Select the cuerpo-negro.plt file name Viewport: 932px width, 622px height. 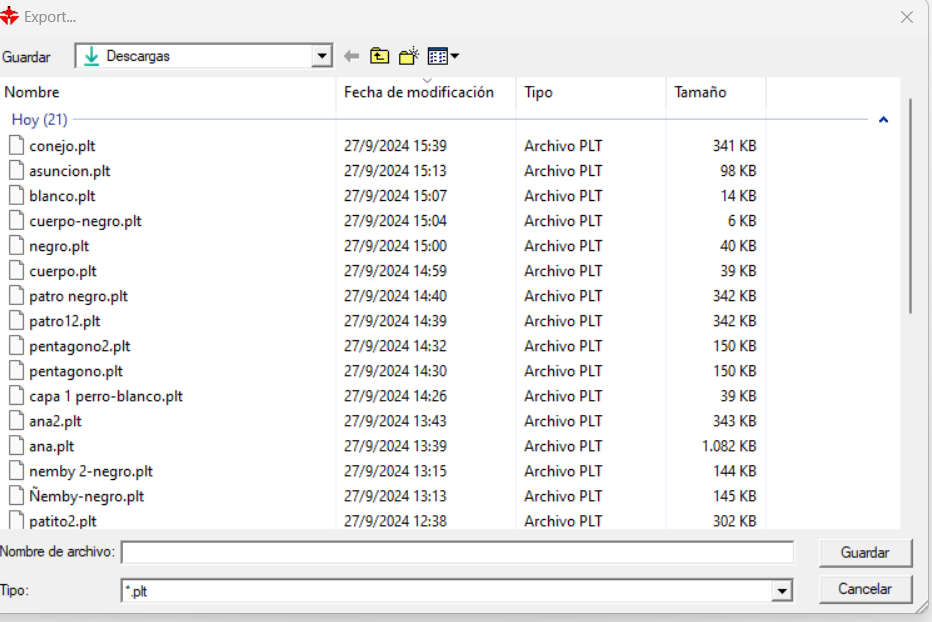point(85,221)
